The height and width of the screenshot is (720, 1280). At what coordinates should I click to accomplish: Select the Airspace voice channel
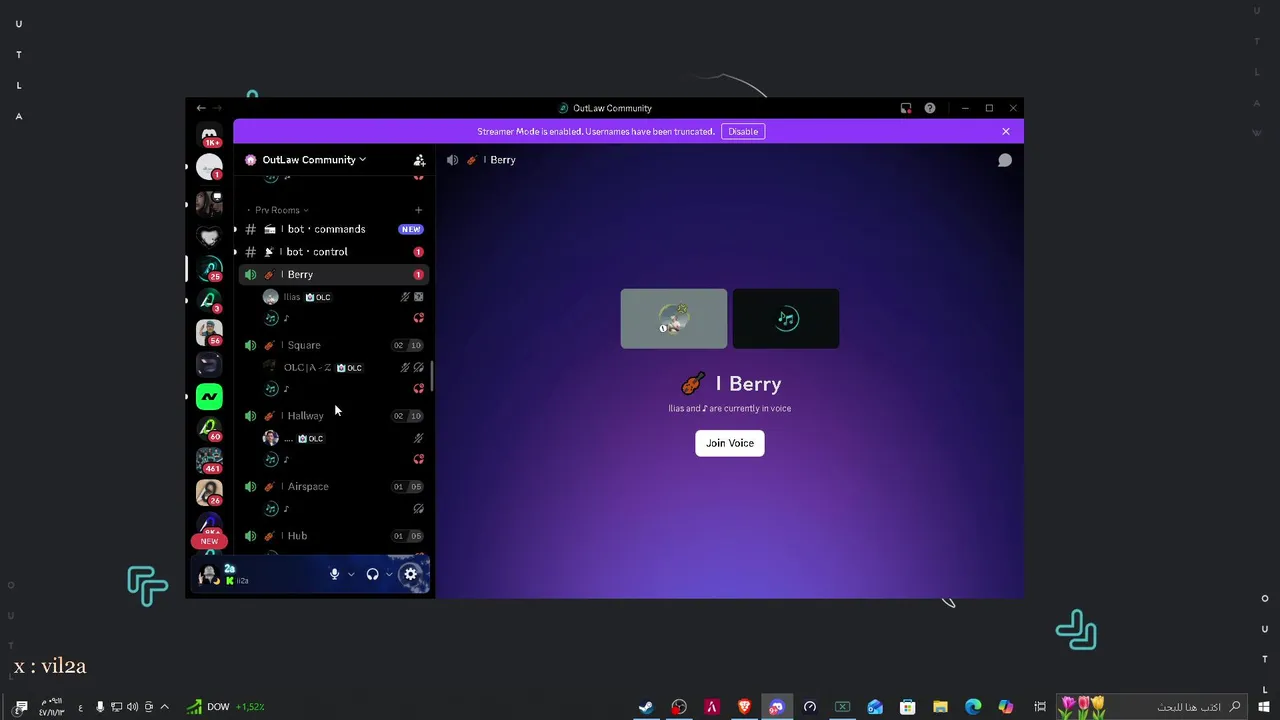click(334, 487)
